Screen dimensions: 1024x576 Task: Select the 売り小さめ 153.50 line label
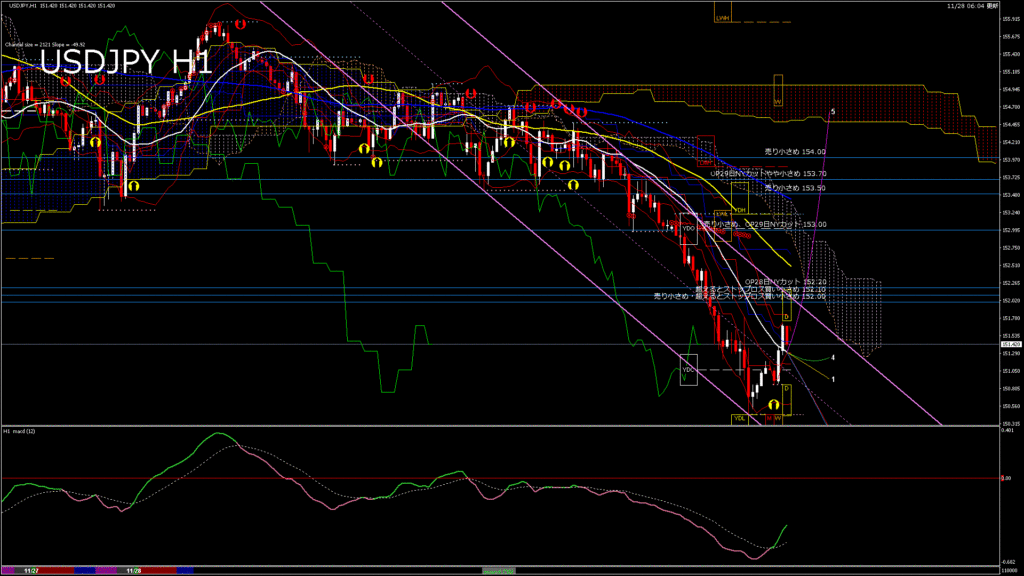pyautogui.click(x=795, y=188)
